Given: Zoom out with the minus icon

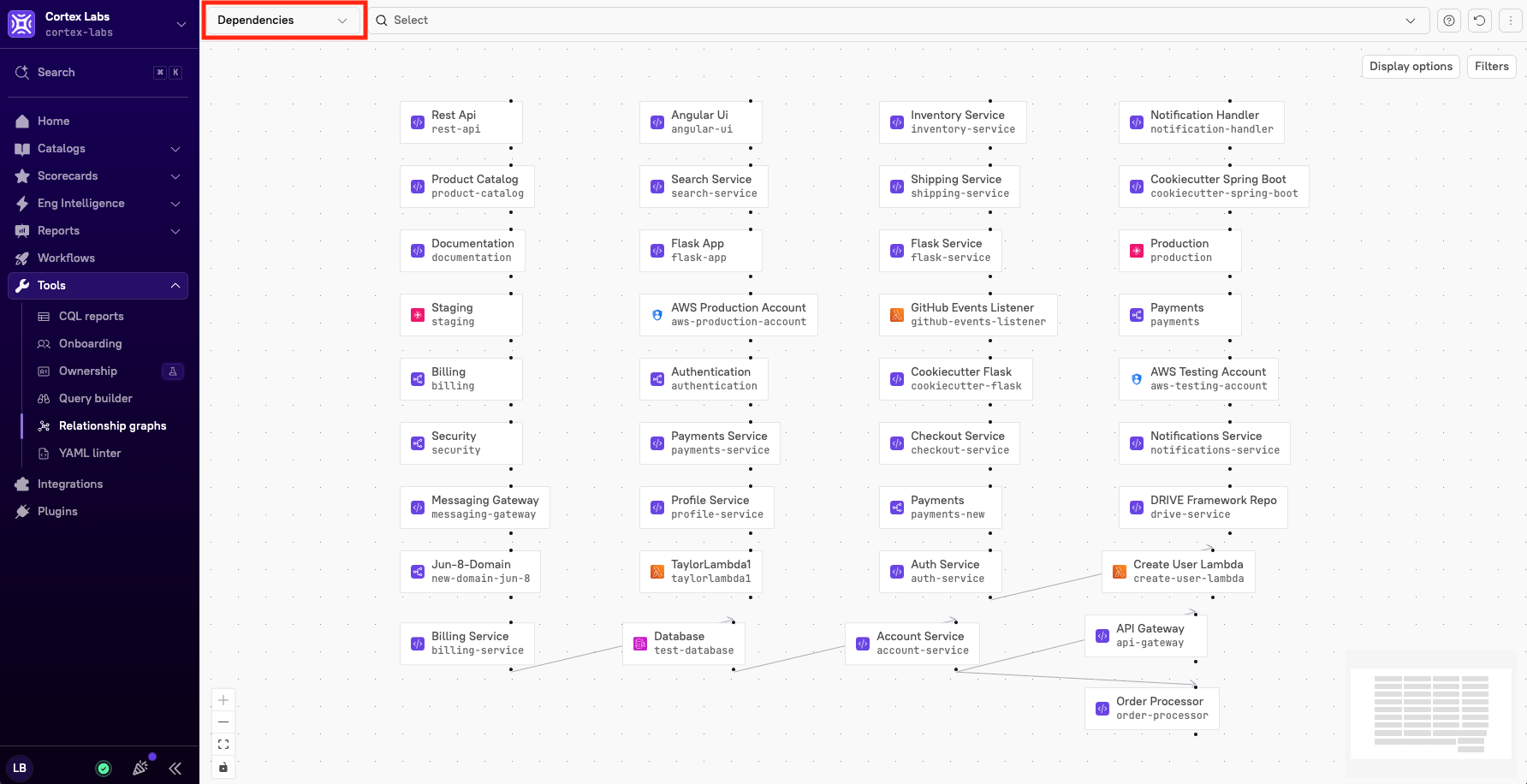Looking at the screenshot, I should 223,722.
